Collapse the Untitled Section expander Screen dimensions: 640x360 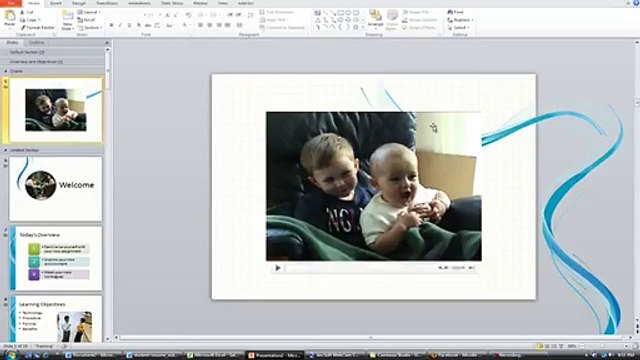[6, 150]
